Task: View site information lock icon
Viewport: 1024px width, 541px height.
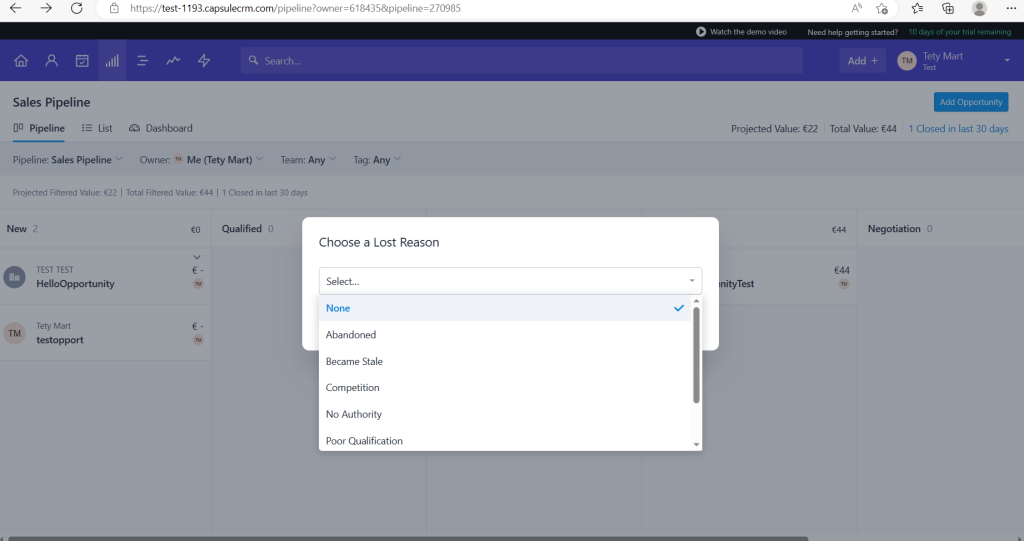Action: tap(114, 8)
